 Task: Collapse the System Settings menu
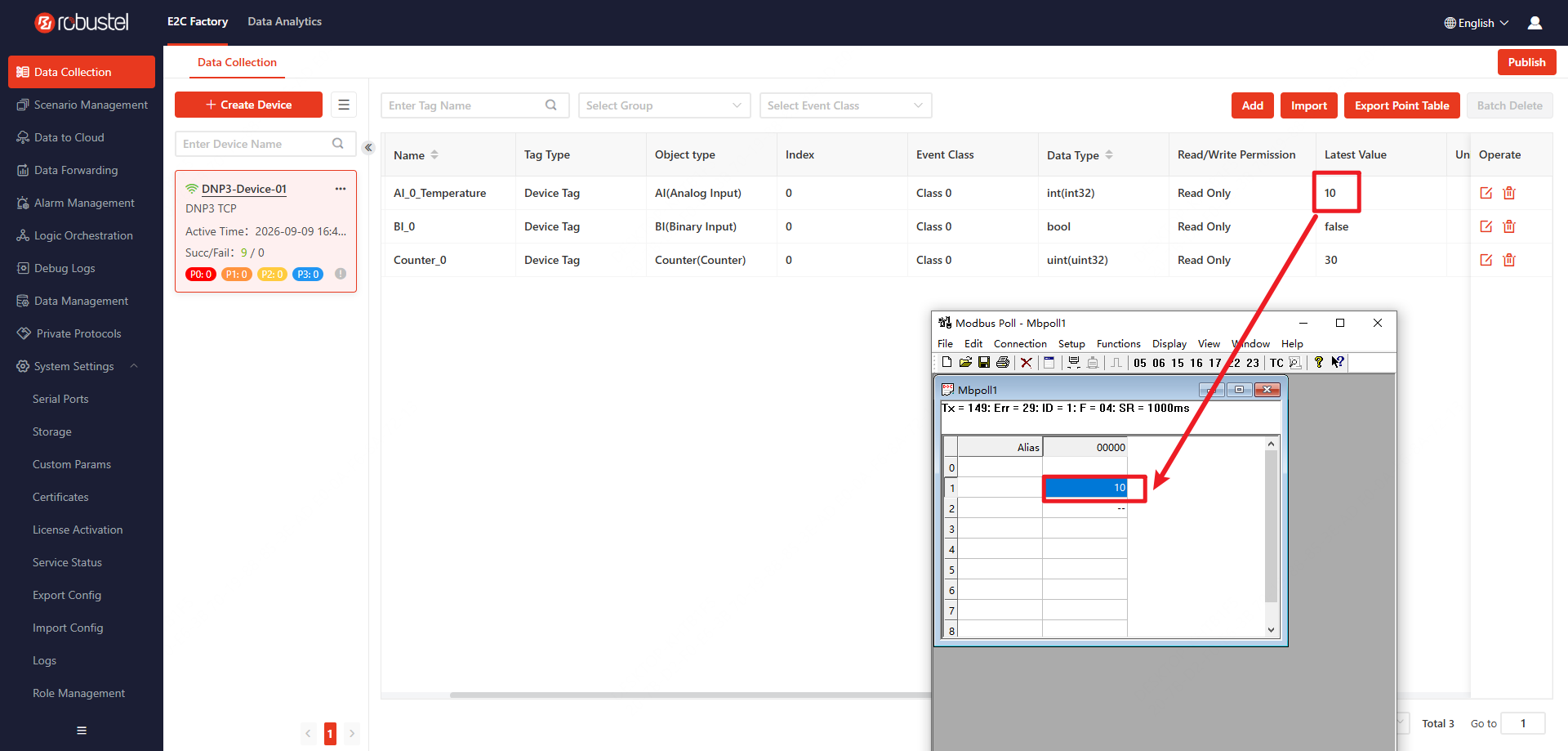[x=134, y=366]
